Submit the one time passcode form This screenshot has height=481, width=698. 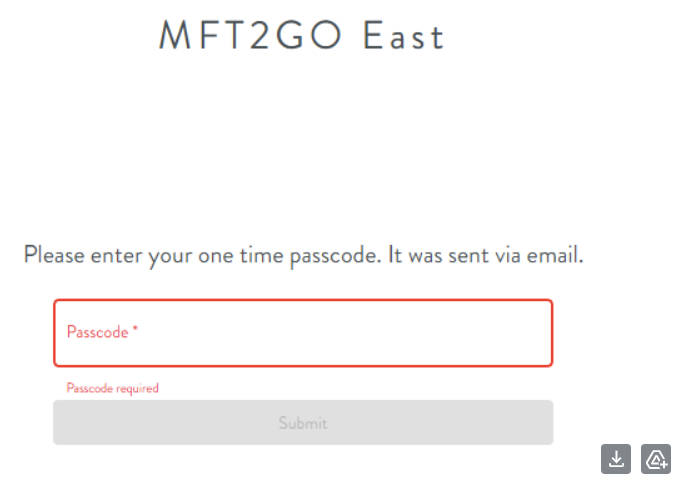(303, 423)
